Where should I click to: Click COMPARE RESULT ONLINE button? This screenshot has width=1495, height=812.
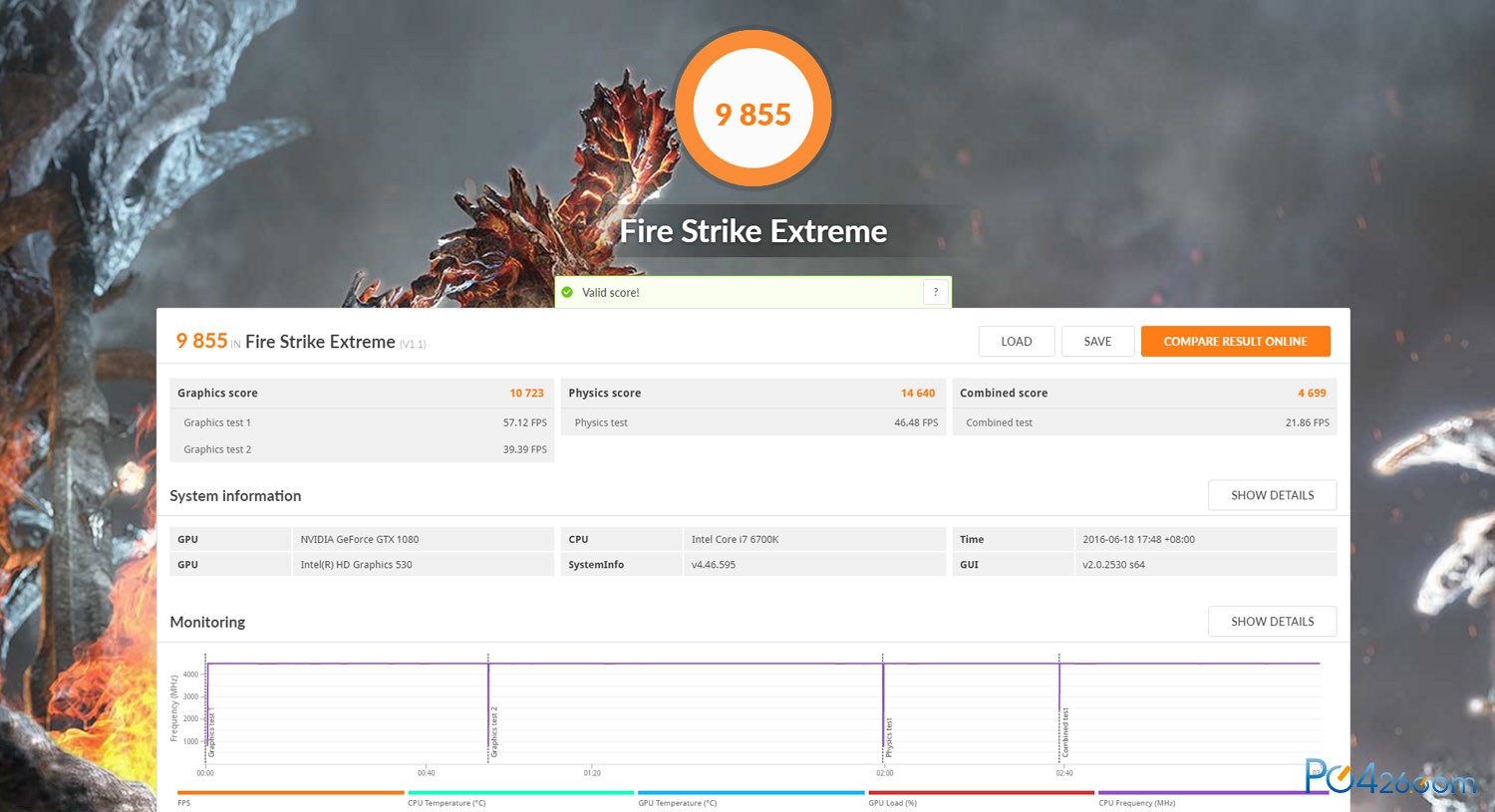click(1235, 341)
